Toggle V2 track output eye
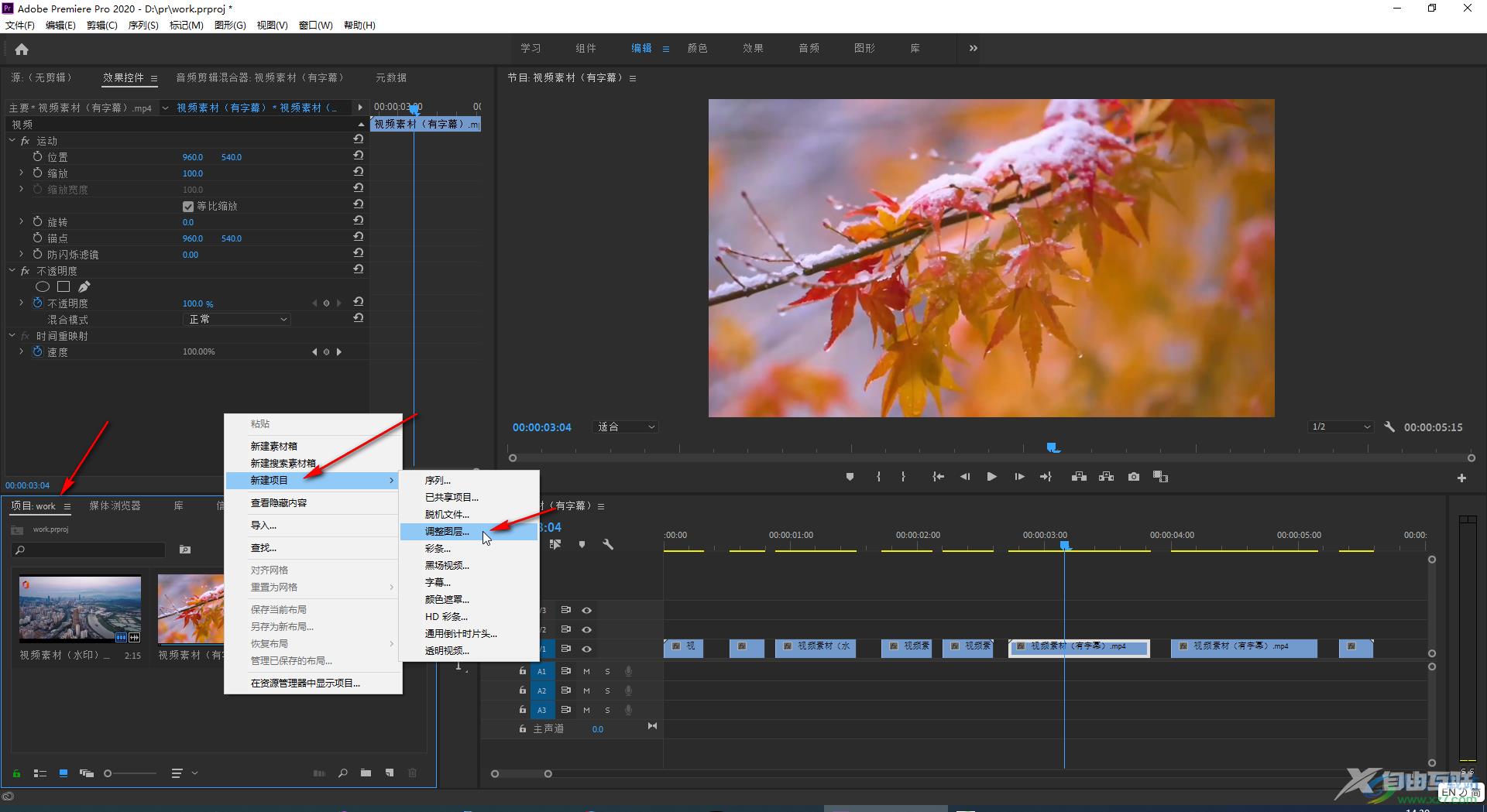 586,629
